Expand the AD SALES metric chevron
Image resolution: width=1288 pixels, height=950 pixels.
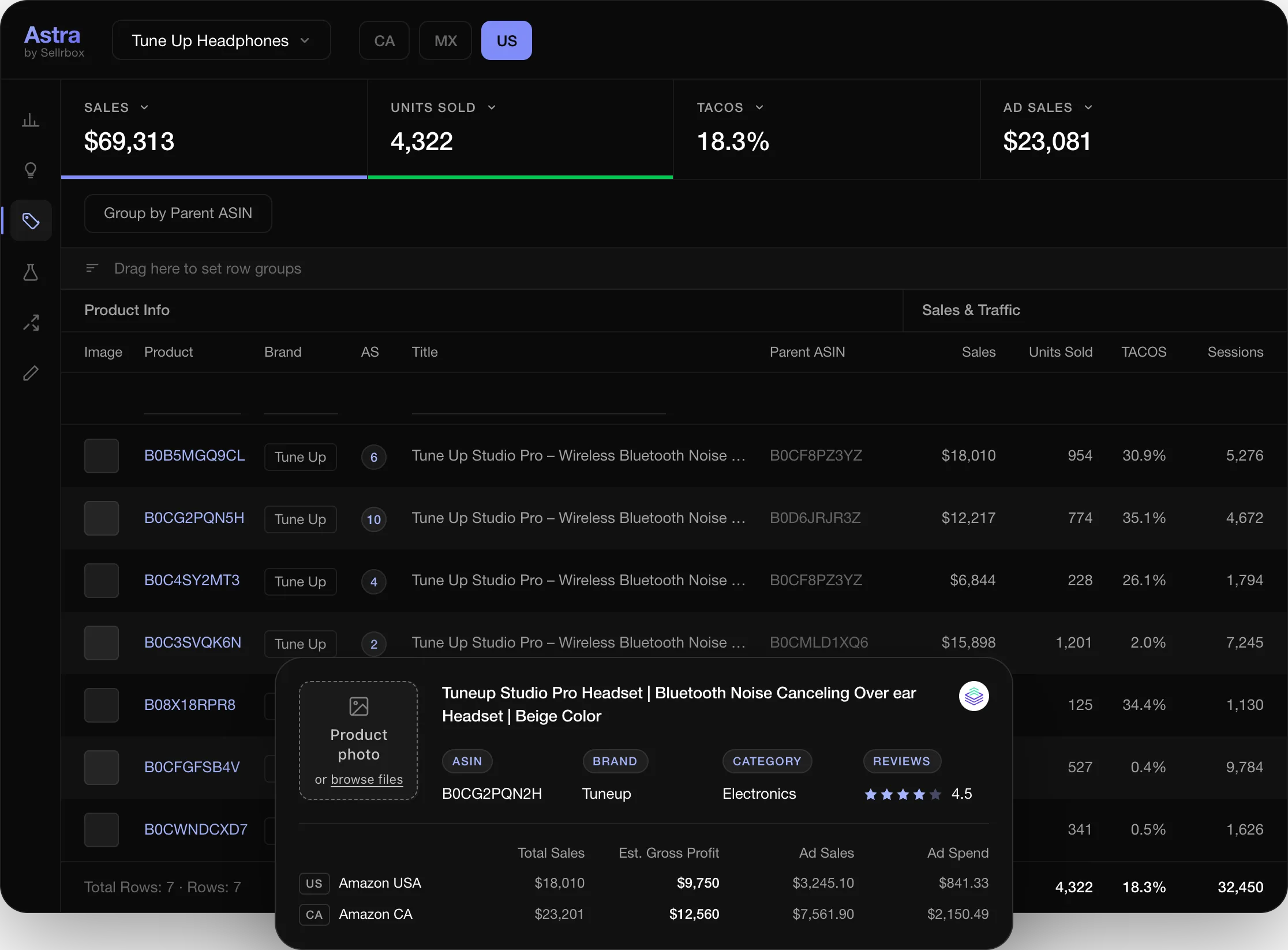click(1088, 107)
